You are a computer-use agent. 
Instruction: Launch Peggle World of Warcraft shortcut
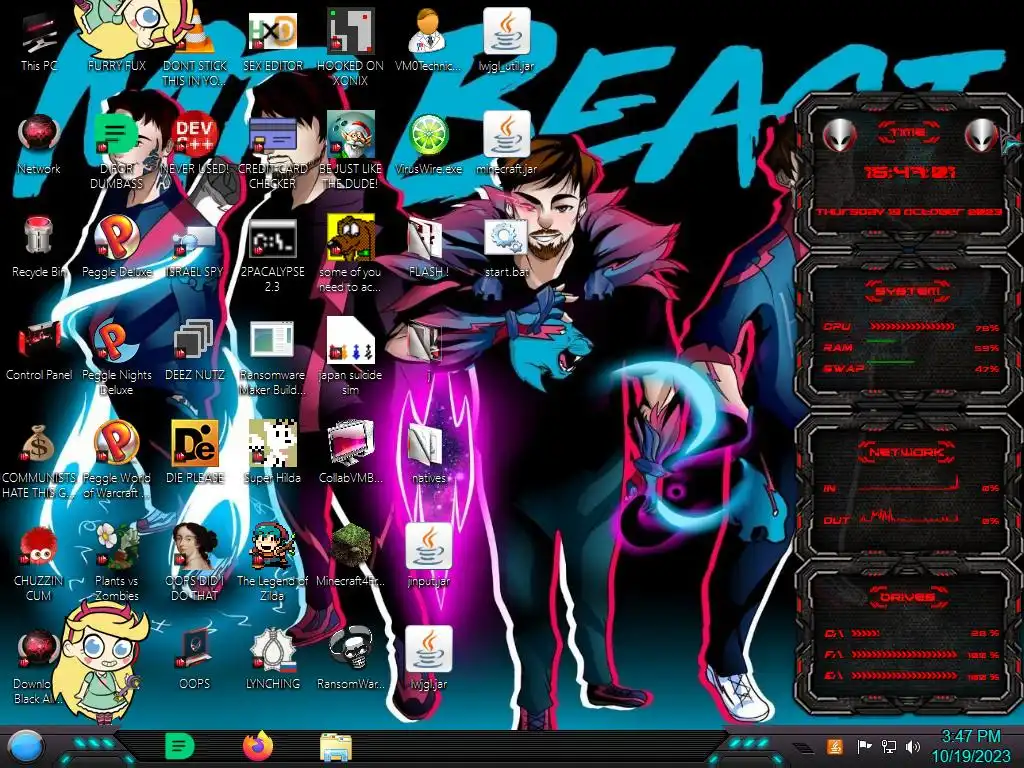tap(116, 443)
